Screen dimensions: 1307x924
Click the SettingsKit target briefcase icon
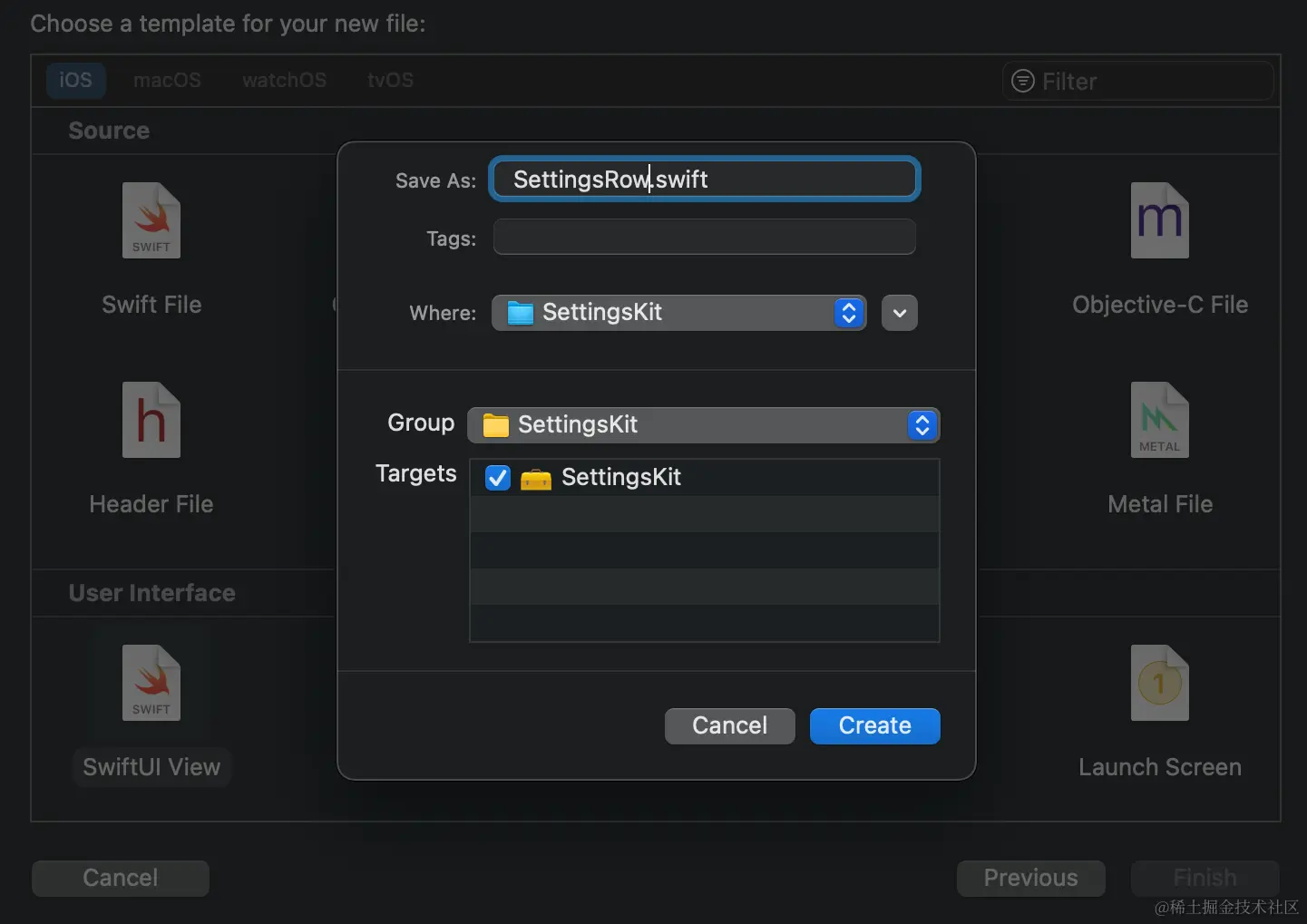pos(535,478)
